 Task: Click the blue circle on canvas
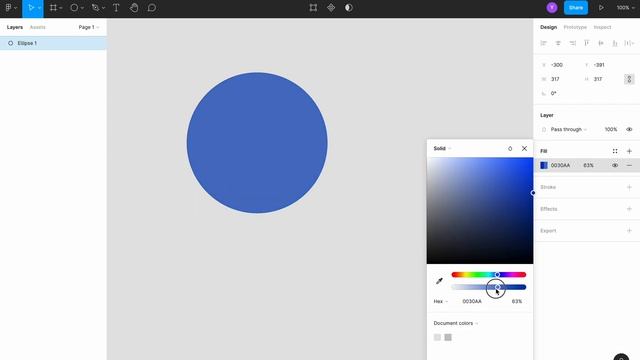[x=257, y=143]
